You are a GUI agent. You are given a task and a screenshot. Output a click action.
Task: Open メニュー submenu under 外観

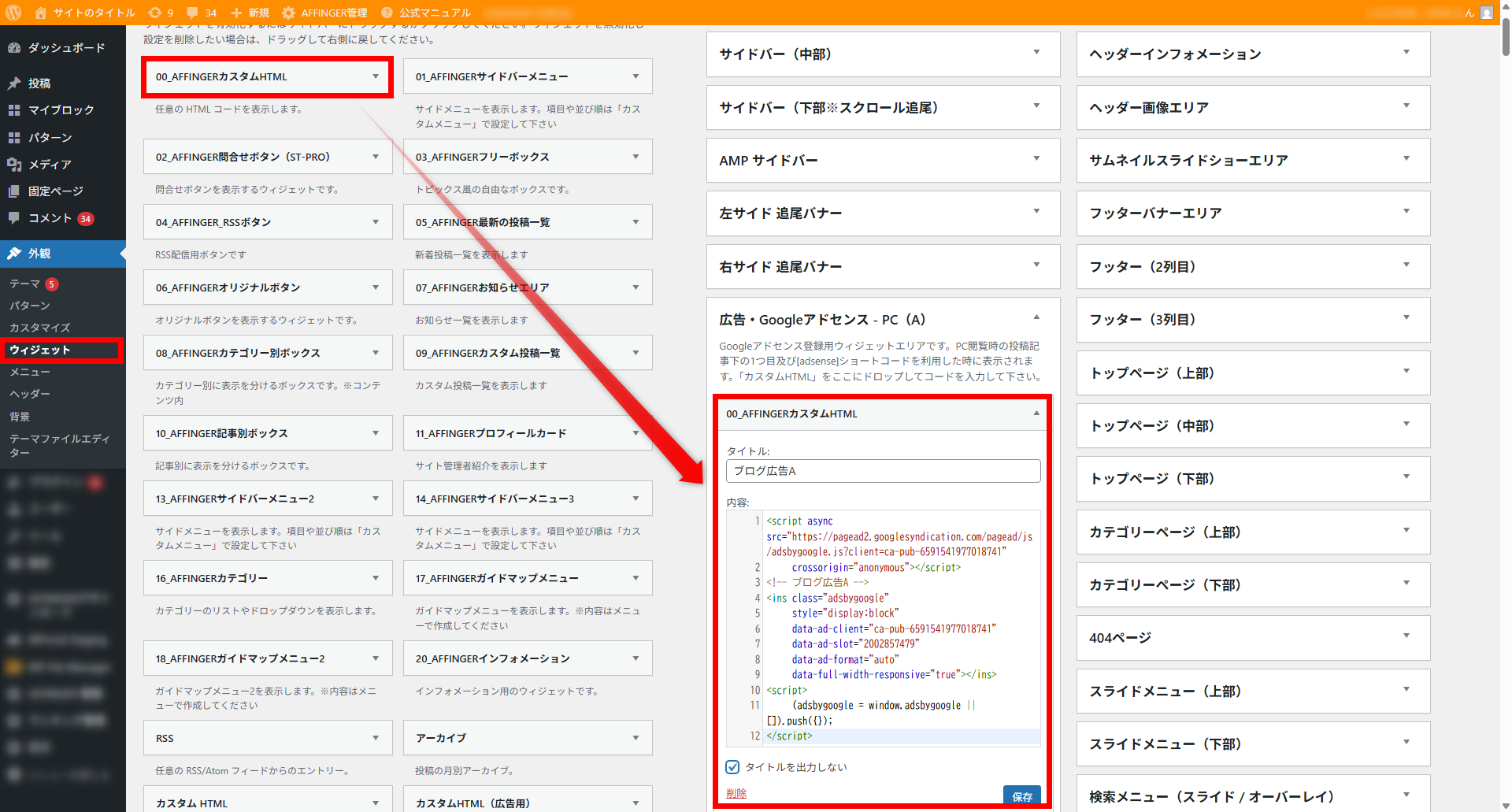coord(30,372)
